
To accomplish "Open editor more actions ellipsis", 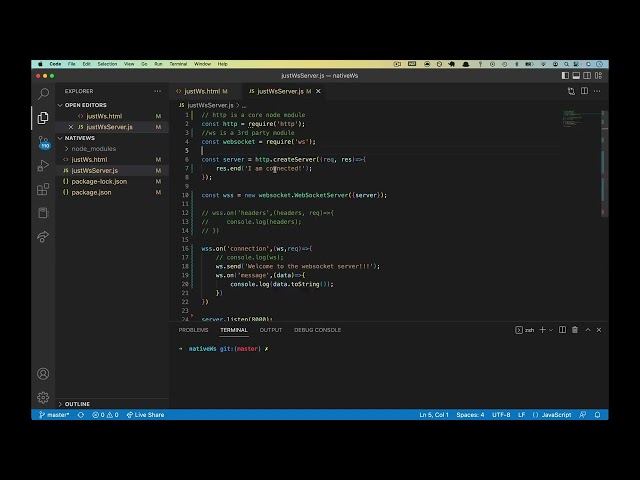I will (x=597, y=91).
